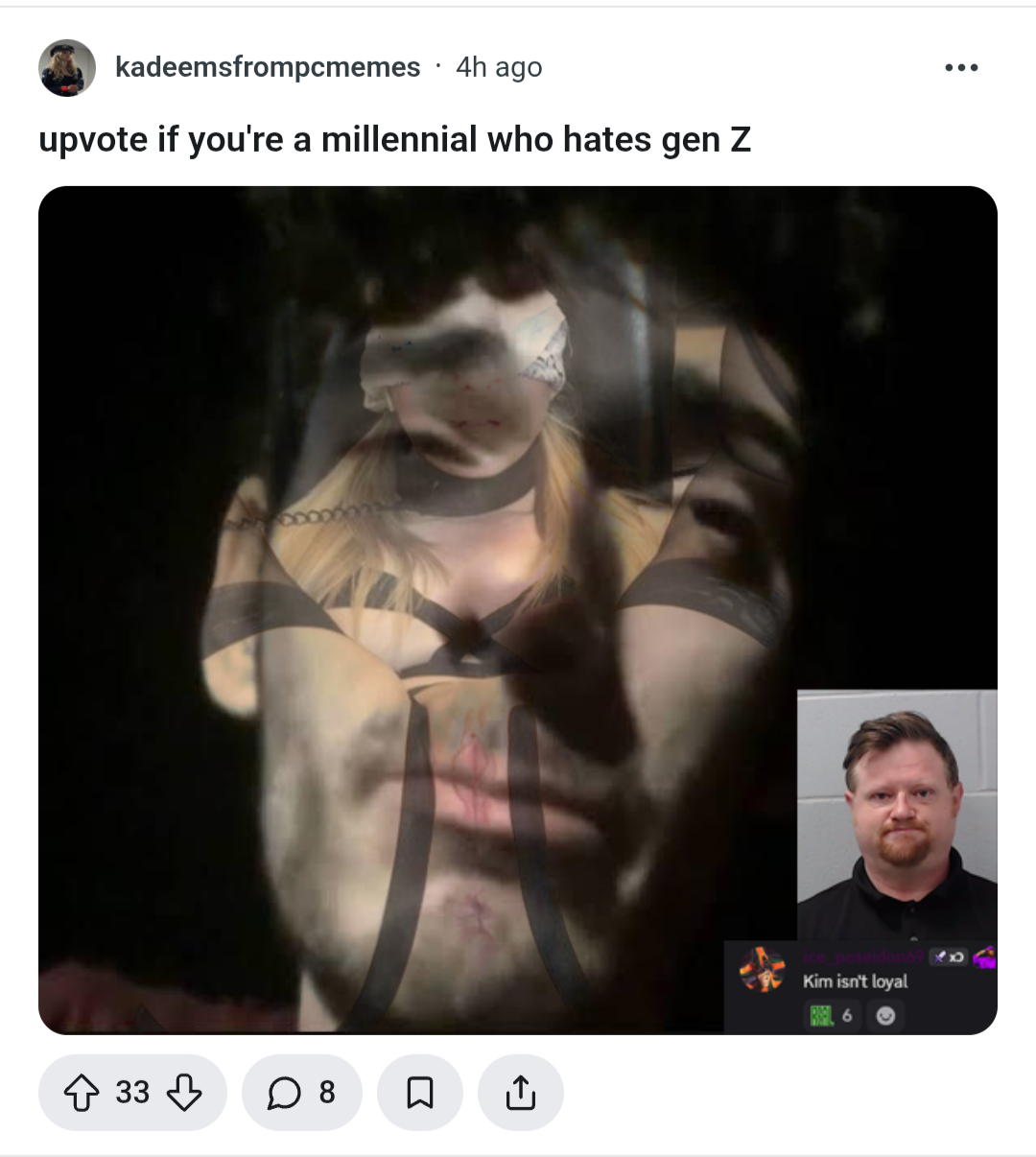Open the comments via speech bubble icon
This screenshot has height=1157, width=1036.
(x=284, y=1092)
